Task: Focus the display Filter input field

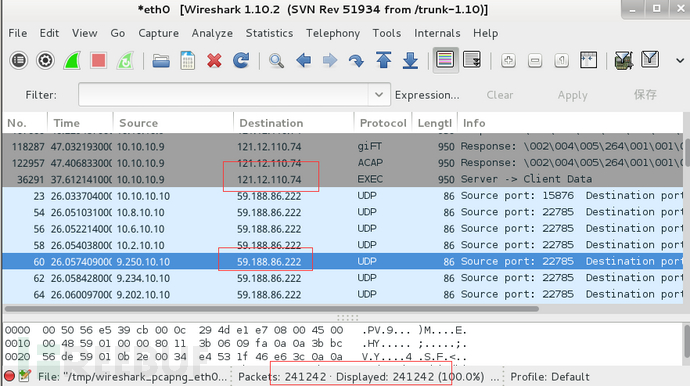Action: 224,95
